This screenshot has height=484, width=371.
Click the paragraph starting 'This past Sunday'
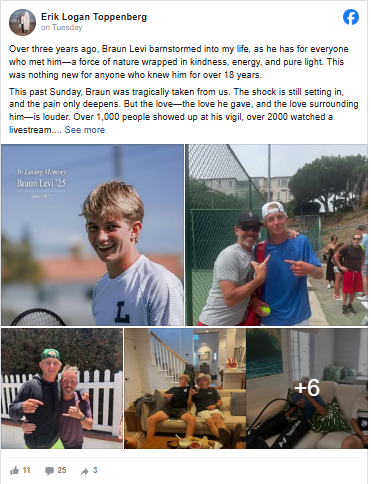[x=184, y=111]
